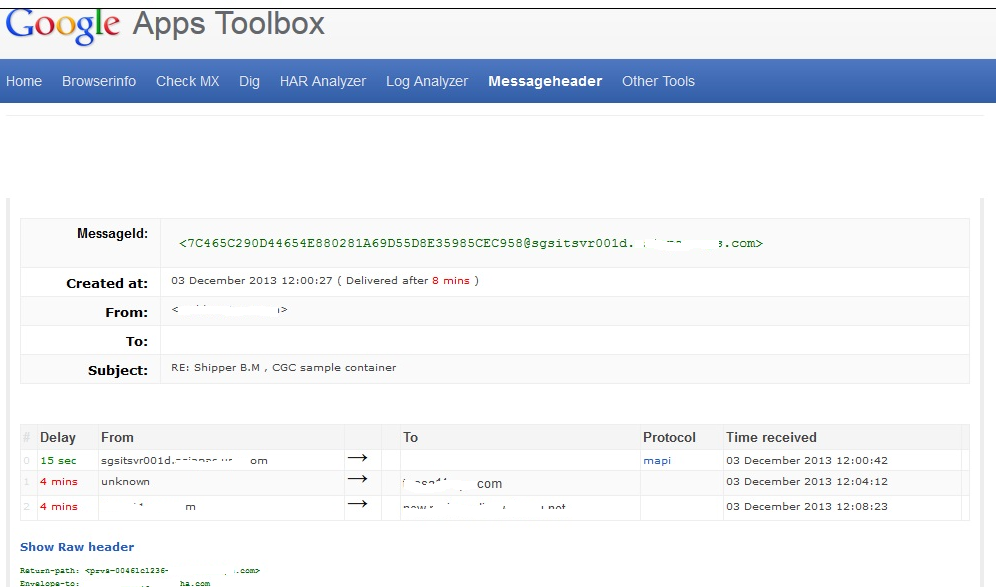Switch to HAR Analyzer
Screen dimensions: 996x587
323,82
